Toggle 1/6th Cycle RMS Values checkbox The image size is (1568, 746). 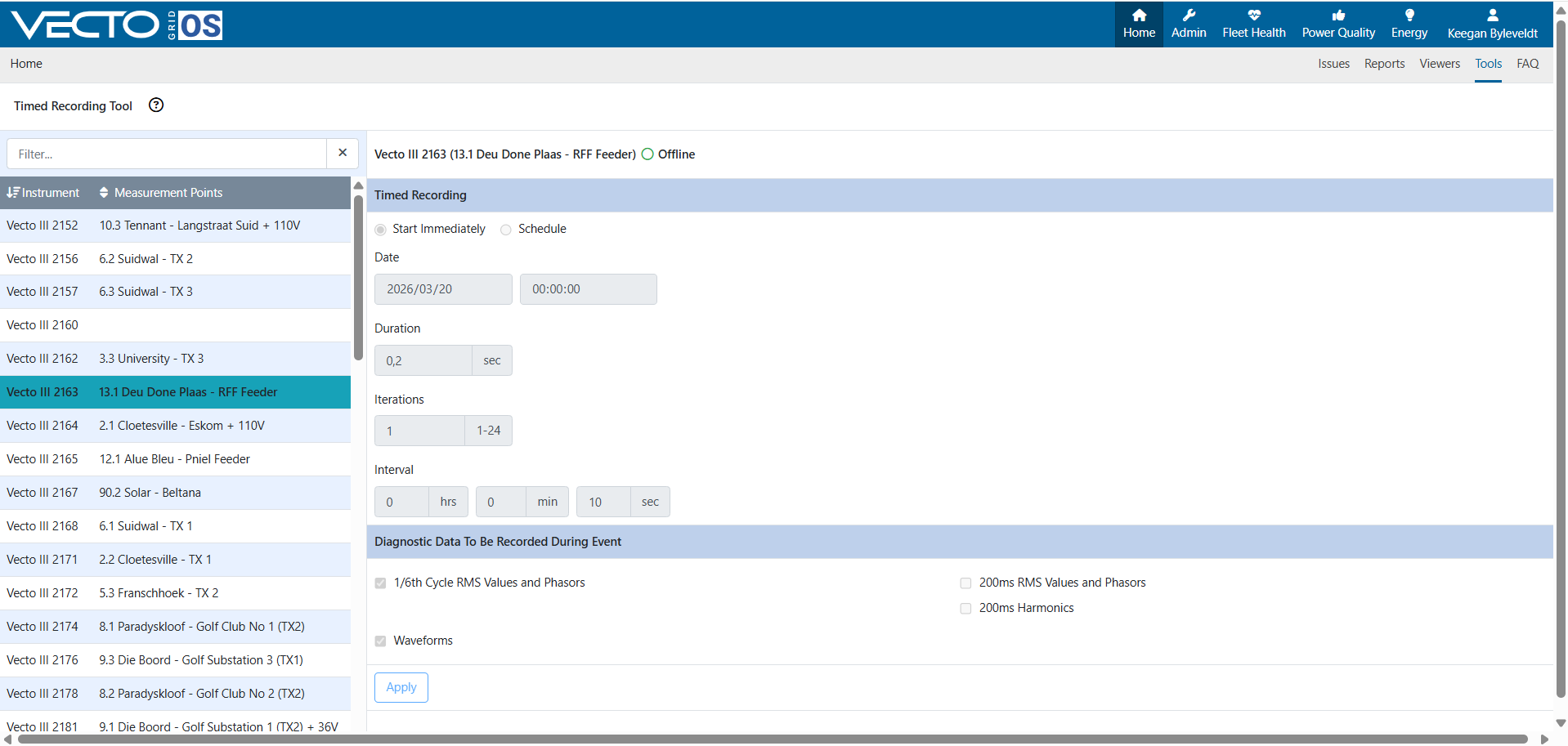click(x=380, y=583)
